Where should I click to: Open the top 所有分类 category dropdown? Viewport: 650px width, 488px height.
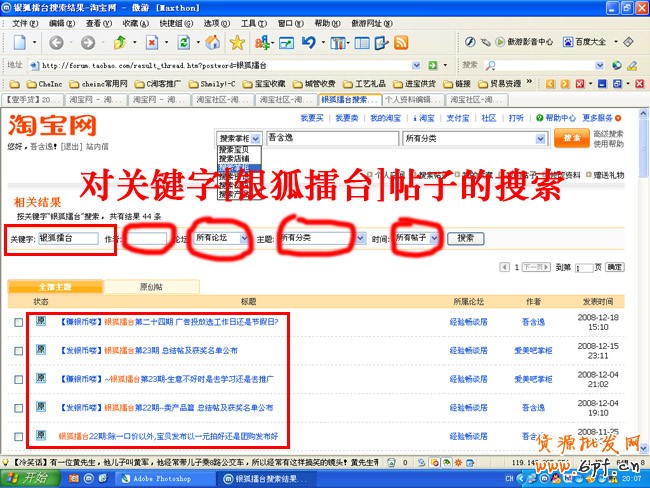pos(474,138)
